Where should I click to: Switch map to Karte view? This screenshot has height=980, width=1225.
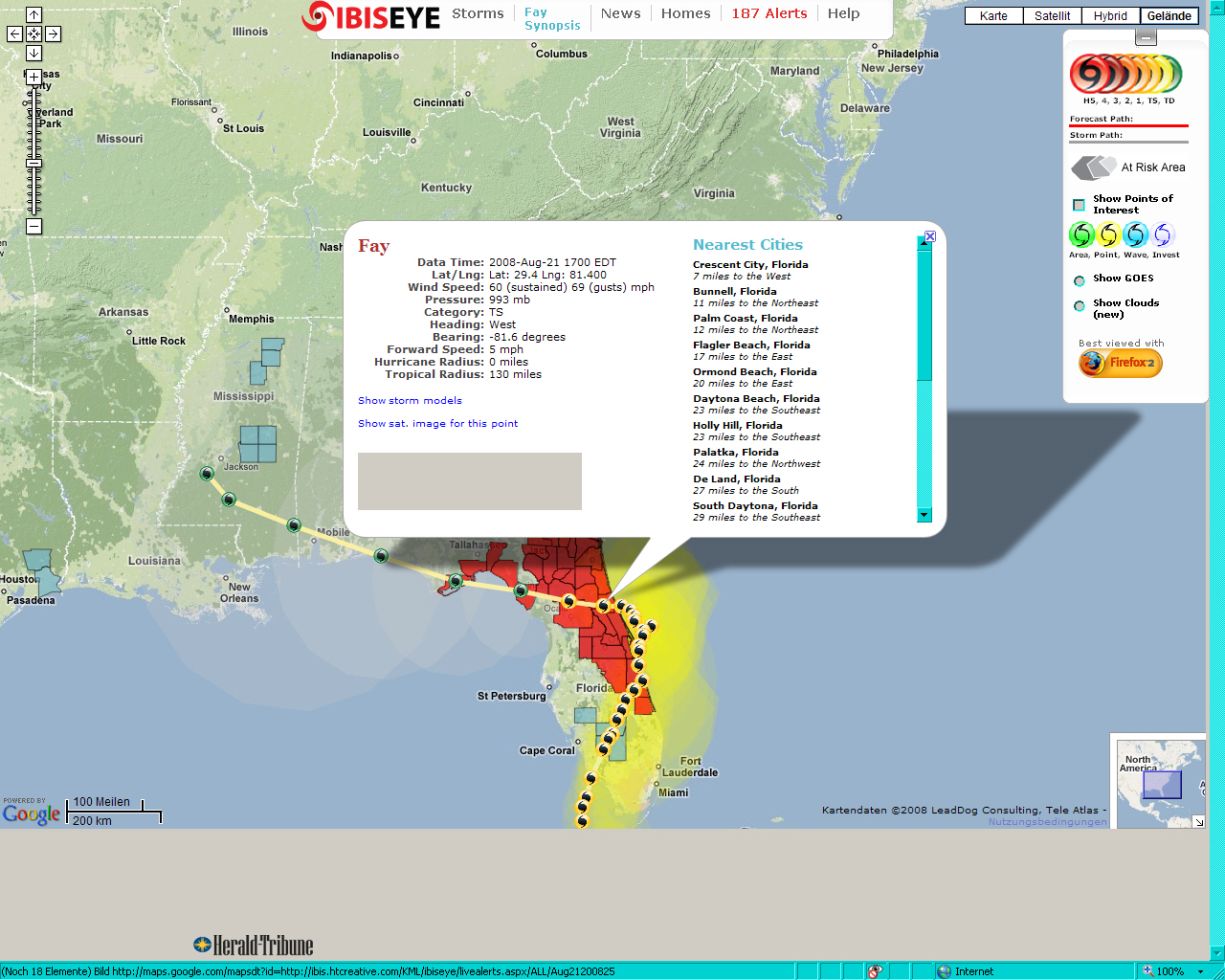[x=994, y=16]
